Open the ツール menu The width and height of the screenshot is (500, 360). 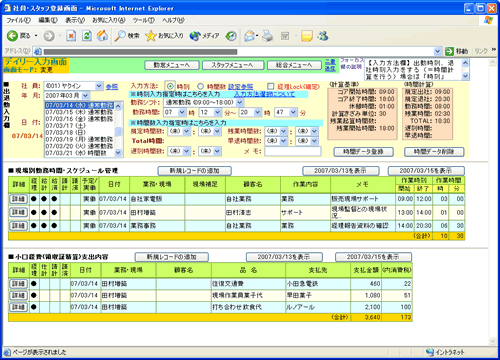144,20
